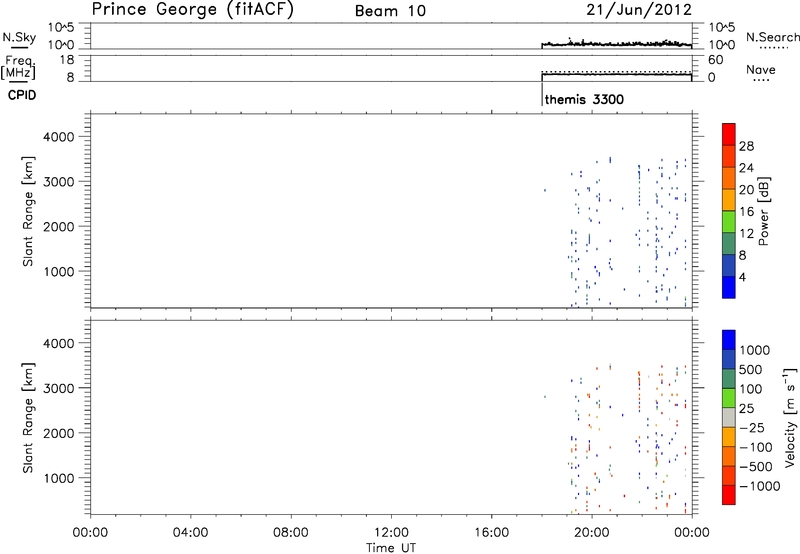The height and width of the screenshot is (554, 800).
Task: Select the "18" frequency axis tick label
Action: pos(66,60)
